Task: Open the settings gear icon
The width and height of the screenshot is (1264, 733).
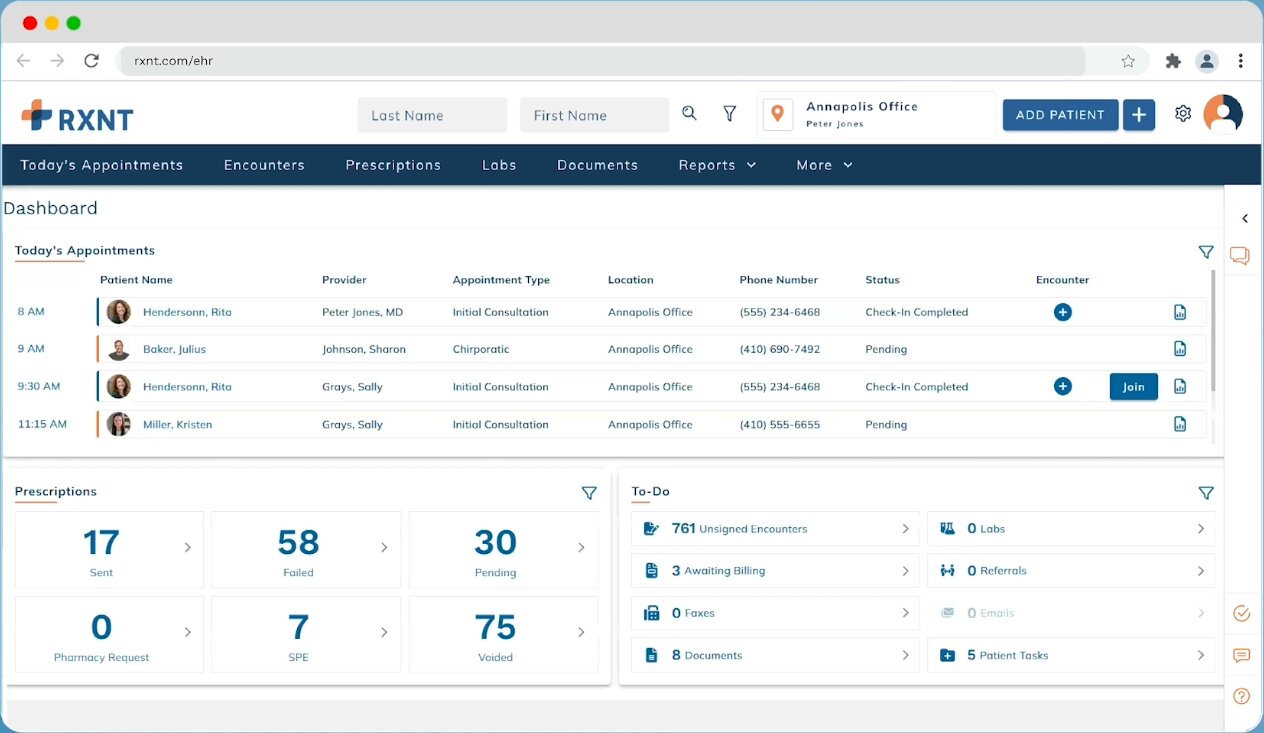Action: (1183, 114)
